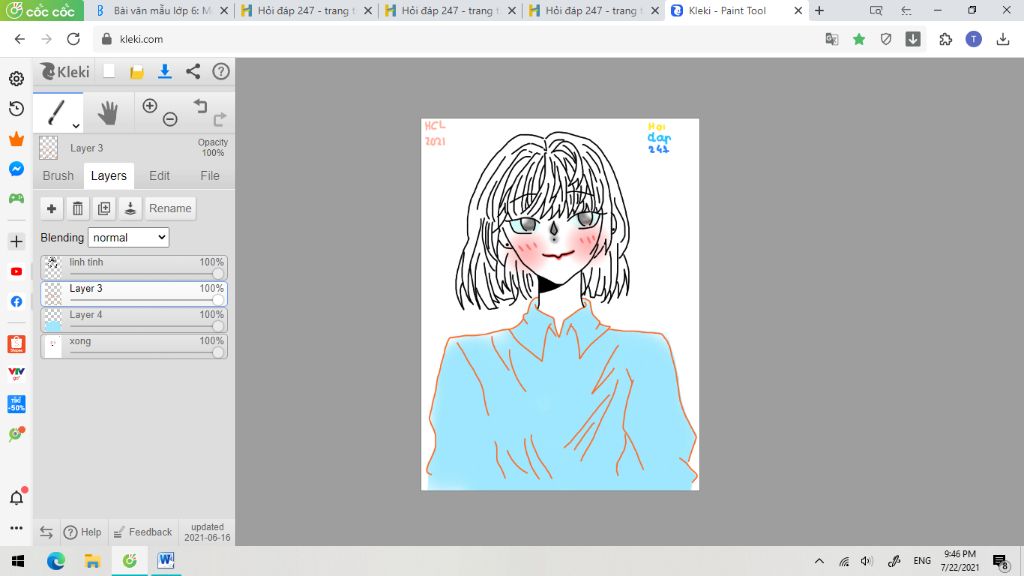Open YouTube from the sidebar

pyautogui.click(x=16, y=272)
